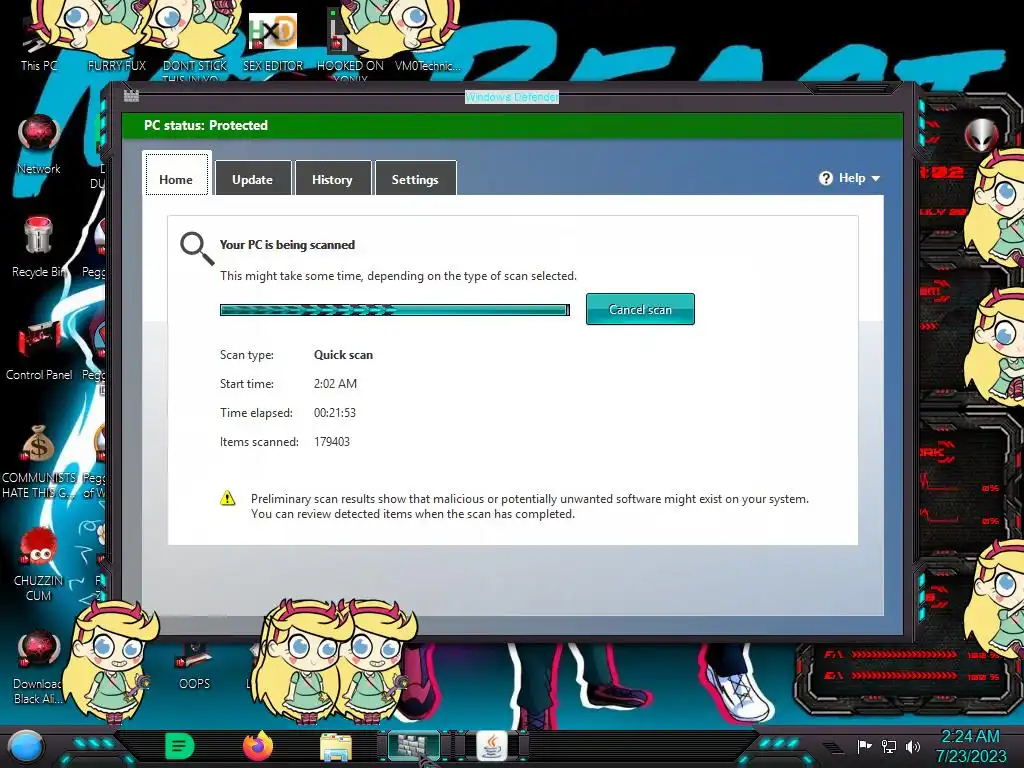
Task: Open the History tab
Action: [332, 178]
